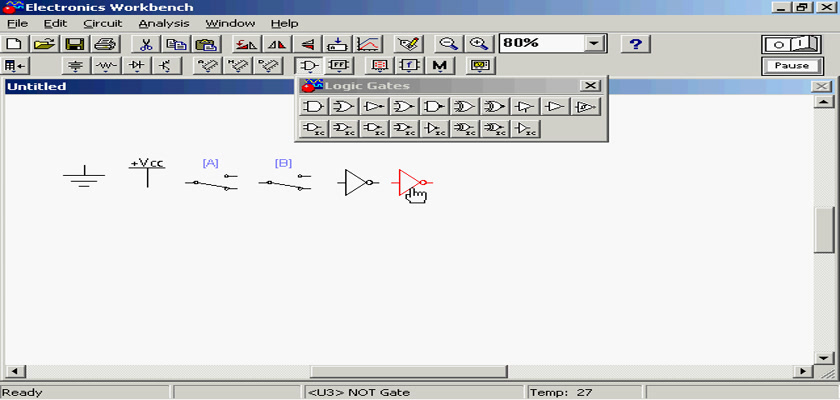The image size is (840, 400).
Task: Pick the XOR gate in palette
Action: click(464, 107)
